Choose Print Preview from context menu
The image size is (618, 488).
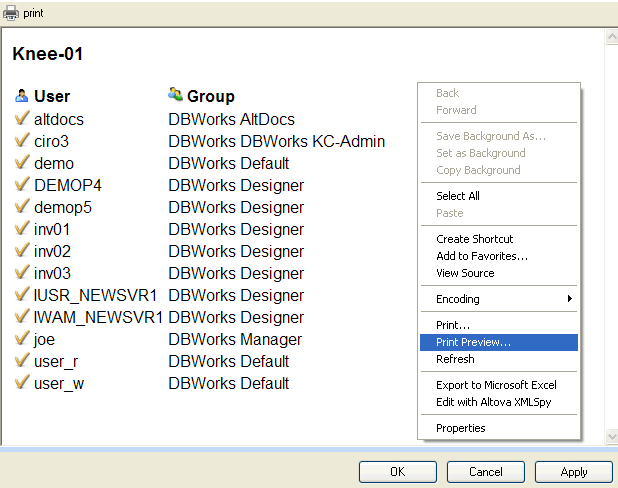coord(499,342)
